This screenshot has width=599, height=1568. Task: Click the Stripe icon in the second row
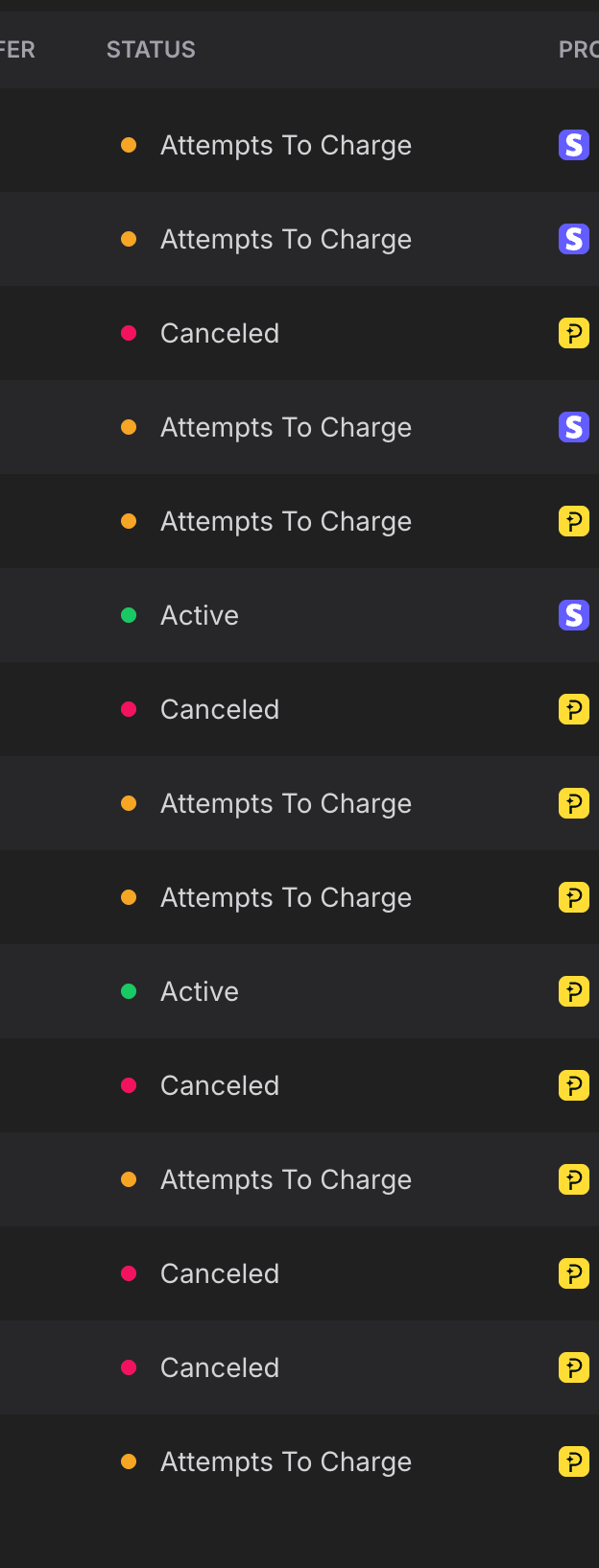(574, 239)
